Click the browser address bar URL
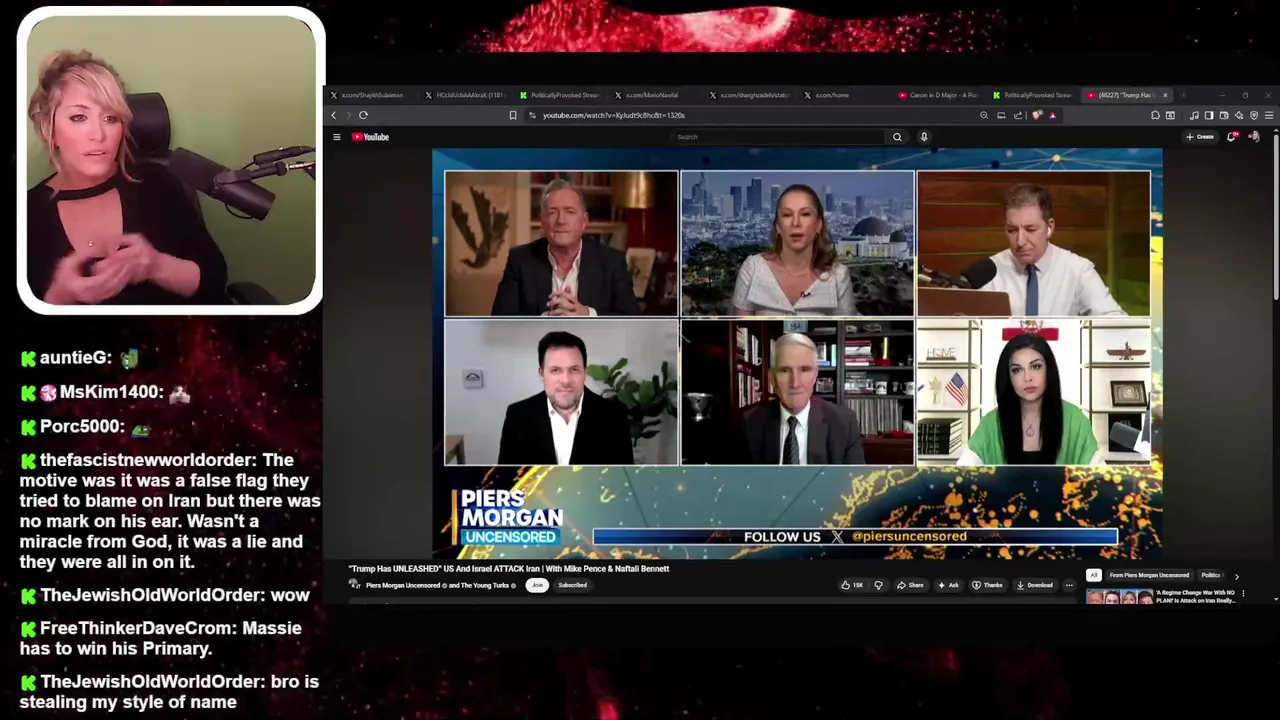 613,115
